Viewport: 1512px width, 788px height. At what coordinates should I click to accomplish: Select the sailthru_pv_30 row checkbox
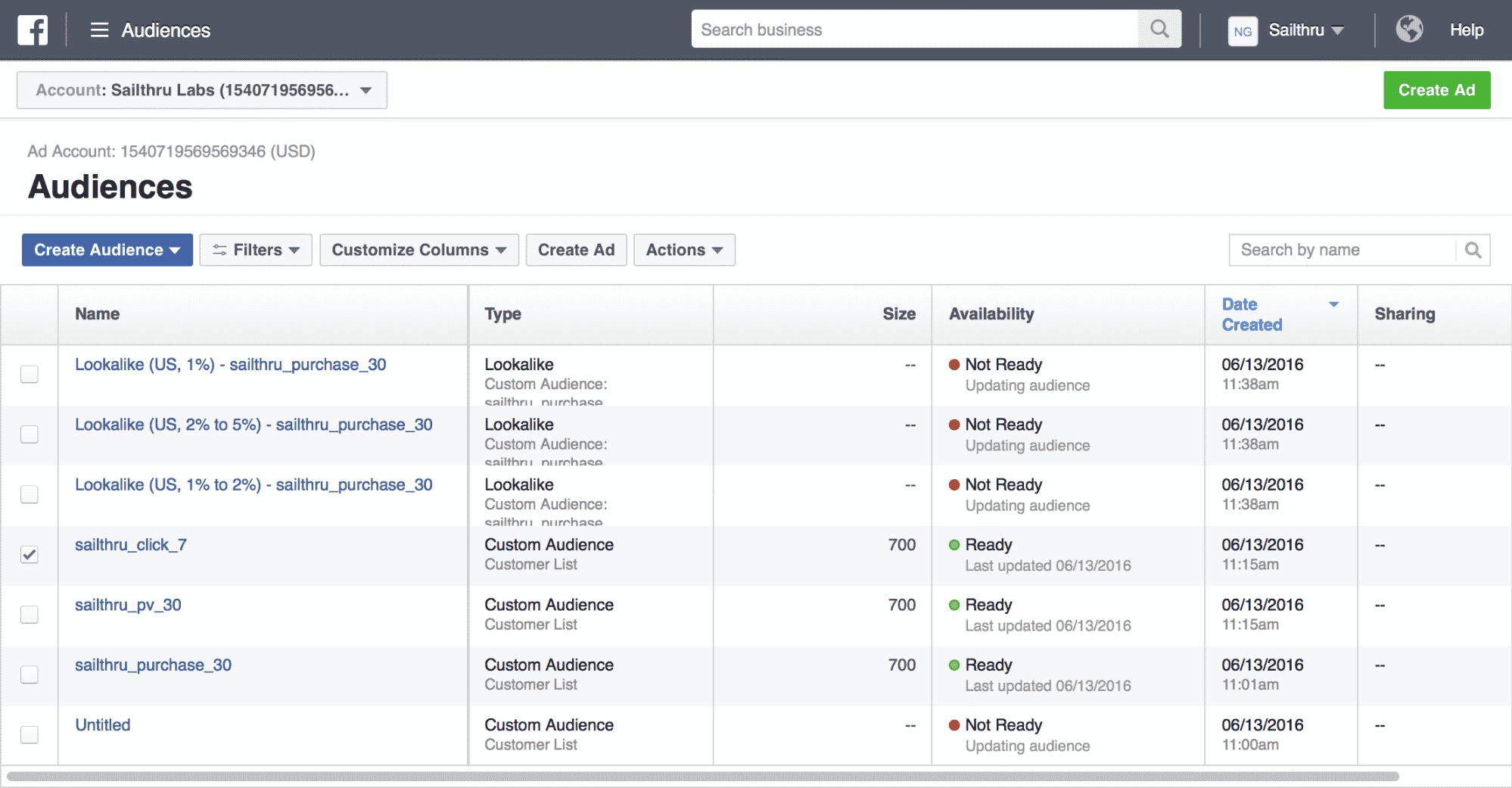30,615
